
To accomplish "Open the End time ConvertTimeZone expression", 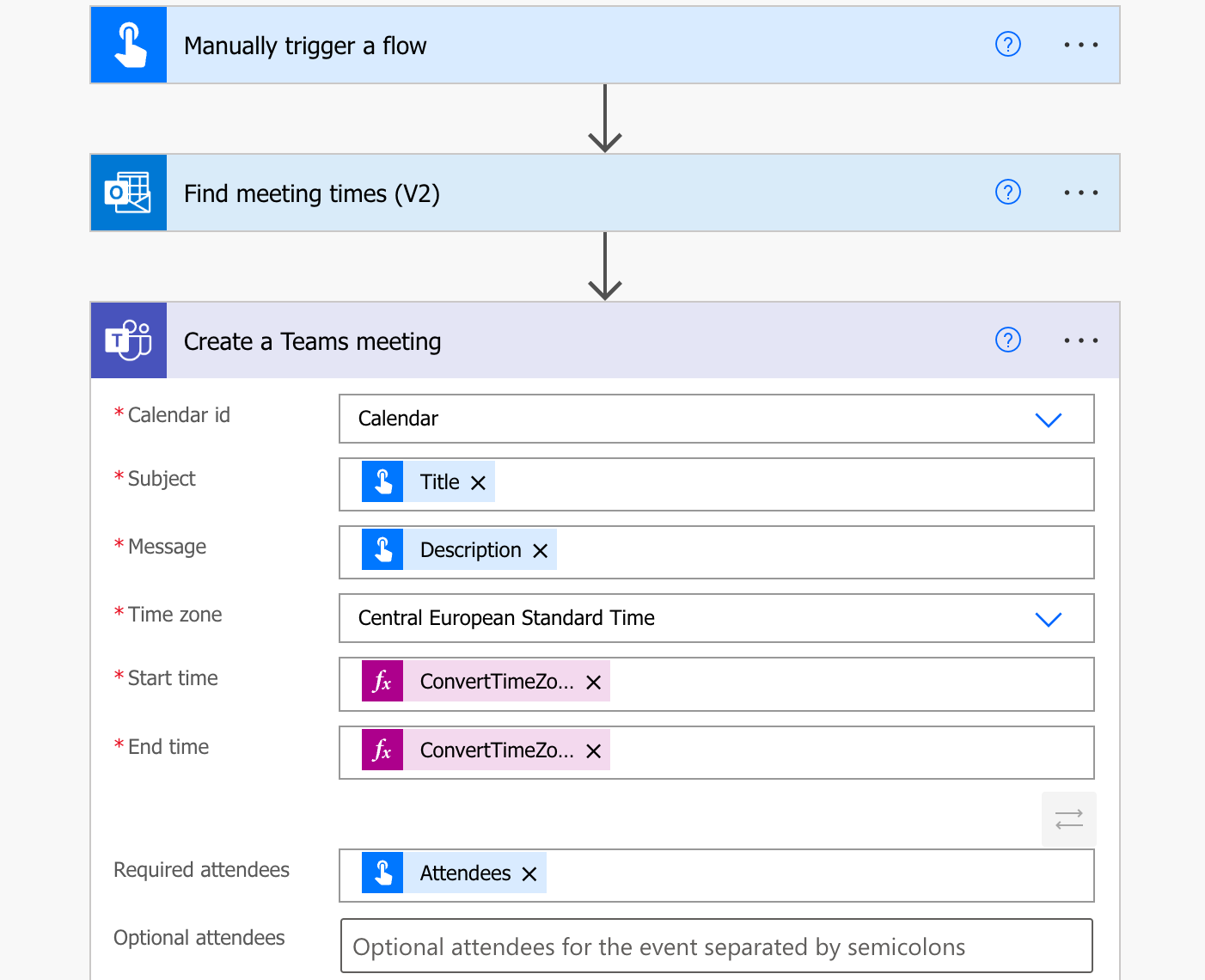I will [x=486, y=750].
